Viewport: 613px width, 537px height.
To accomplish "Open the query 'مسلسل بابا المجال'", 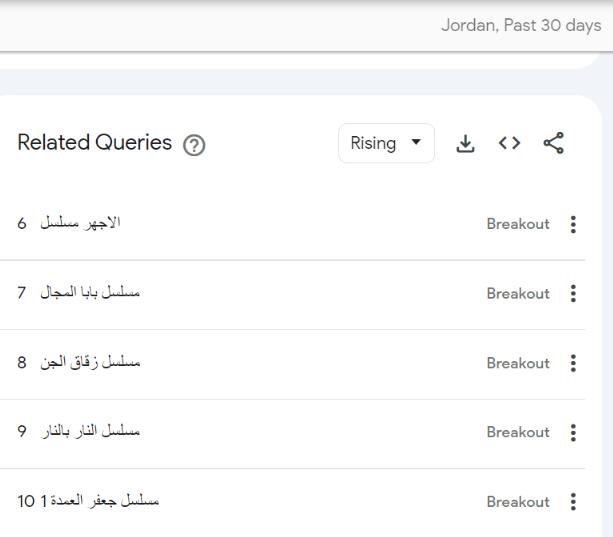I will 90,293.
